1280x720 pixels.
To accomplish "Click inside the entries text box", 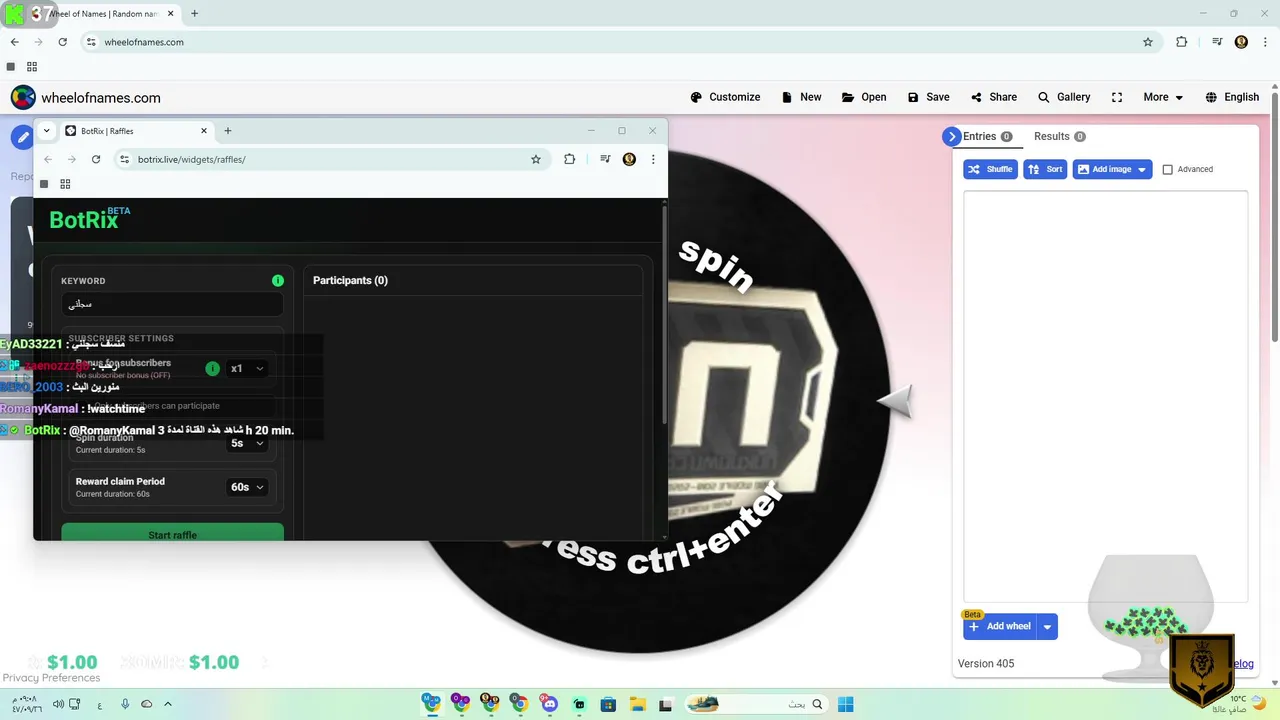I will (1105, 395).
